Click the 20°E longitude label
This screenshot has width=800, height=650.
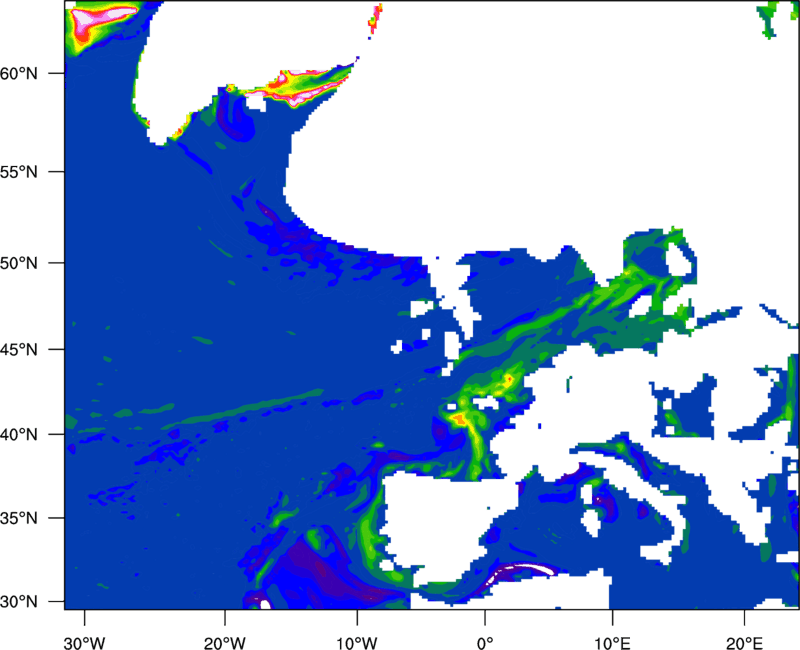(744, 643)
